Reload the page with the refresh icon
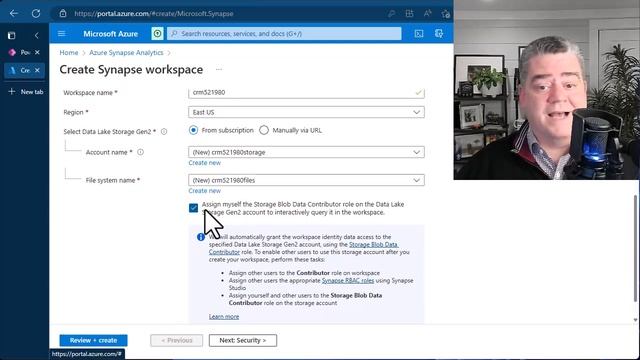This screenshot has height=360, width=640. point(36,13)
